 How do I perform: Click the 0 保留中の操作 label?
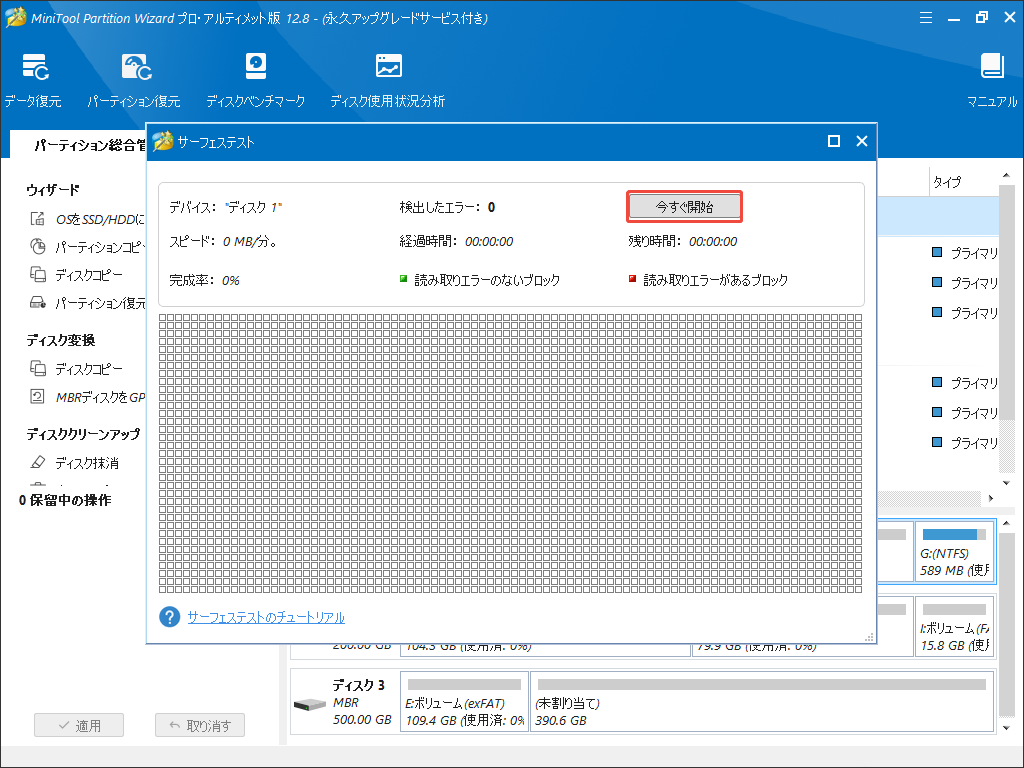(x=65, y=500)
